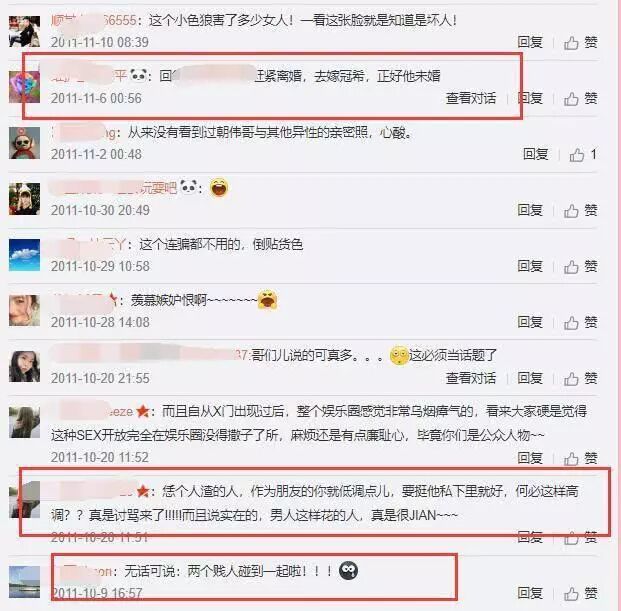
Task: Open the Teletubby avatar commenter's profile
Action: click(25, 143)
